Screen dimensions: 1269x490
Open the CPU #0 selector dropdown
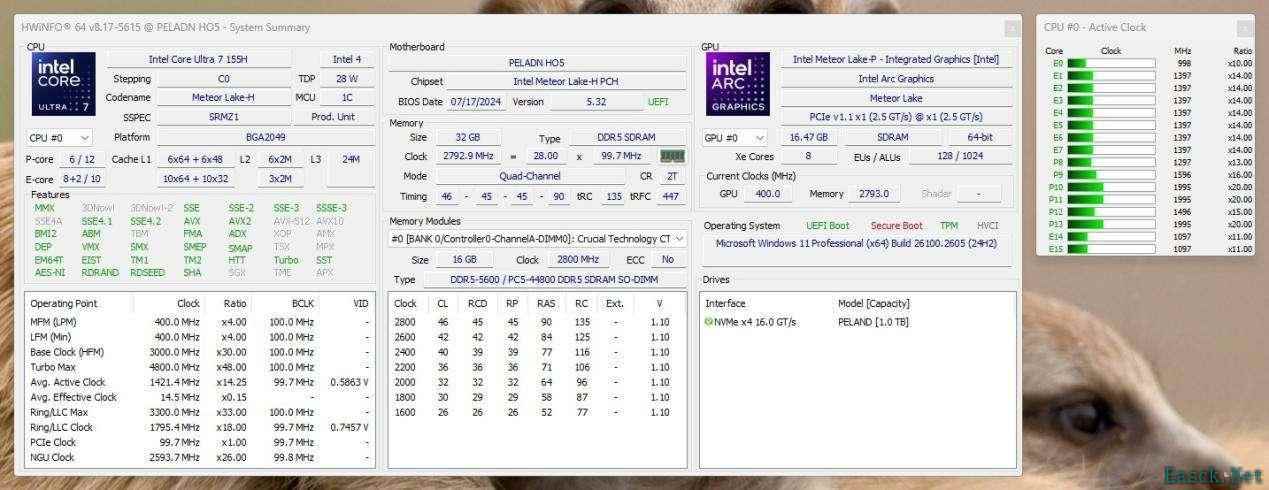(x=59, y=137)
